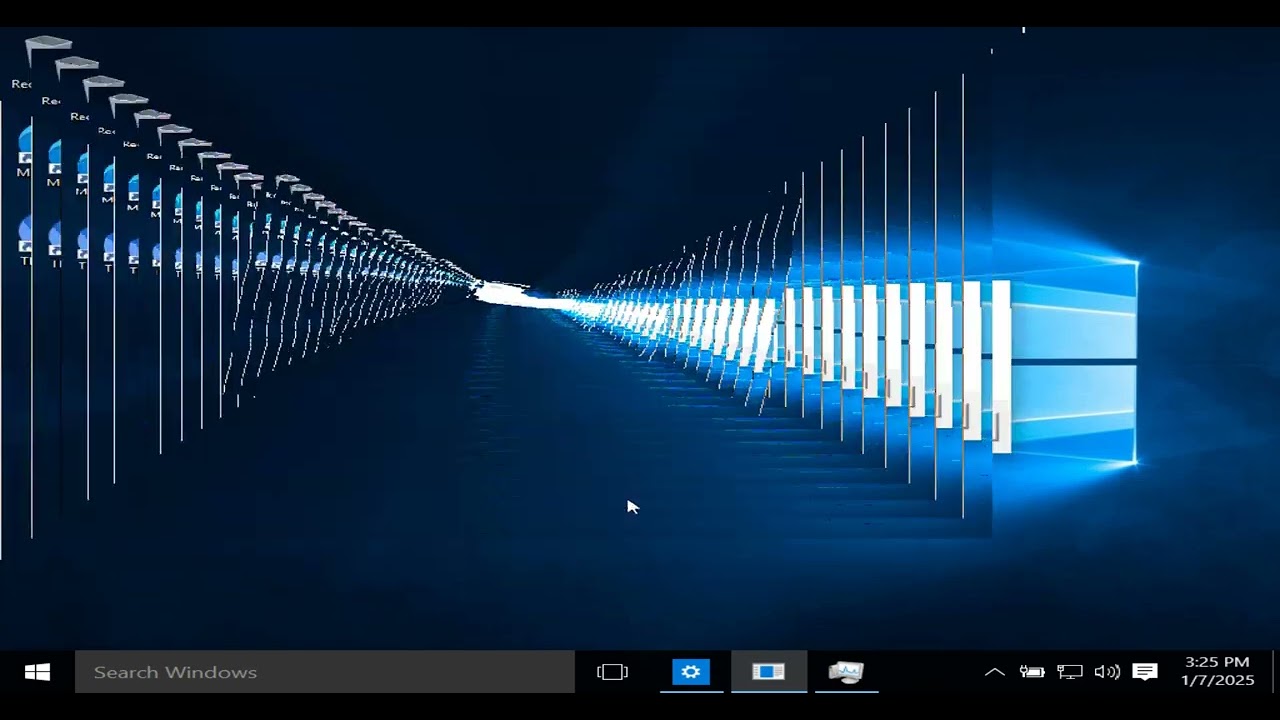Screen dimensions: 1280x720
Task: Show hidden system tray icons
Action: [x=995, y=672]
